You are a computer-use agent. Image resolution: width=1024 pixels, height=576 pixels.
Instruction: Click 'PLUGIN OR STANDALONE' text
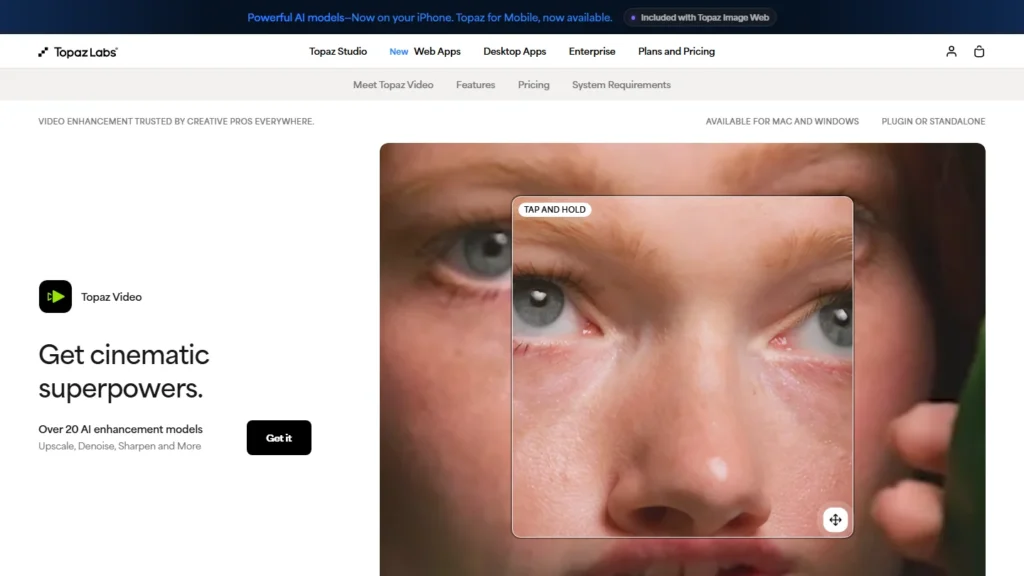coord(933,121)
